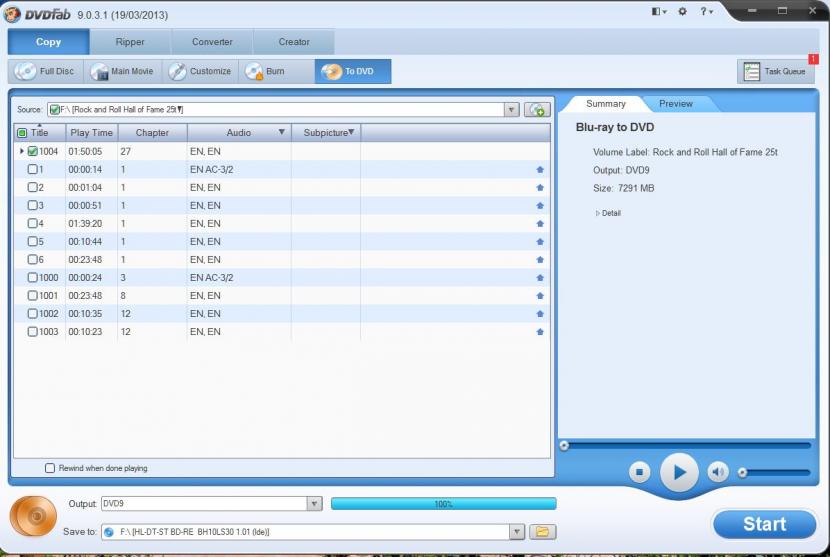Select the Full Disc copy mode
Image resolution: width=830 pixels, height=557 pixels.
click(x=46, y=71)
